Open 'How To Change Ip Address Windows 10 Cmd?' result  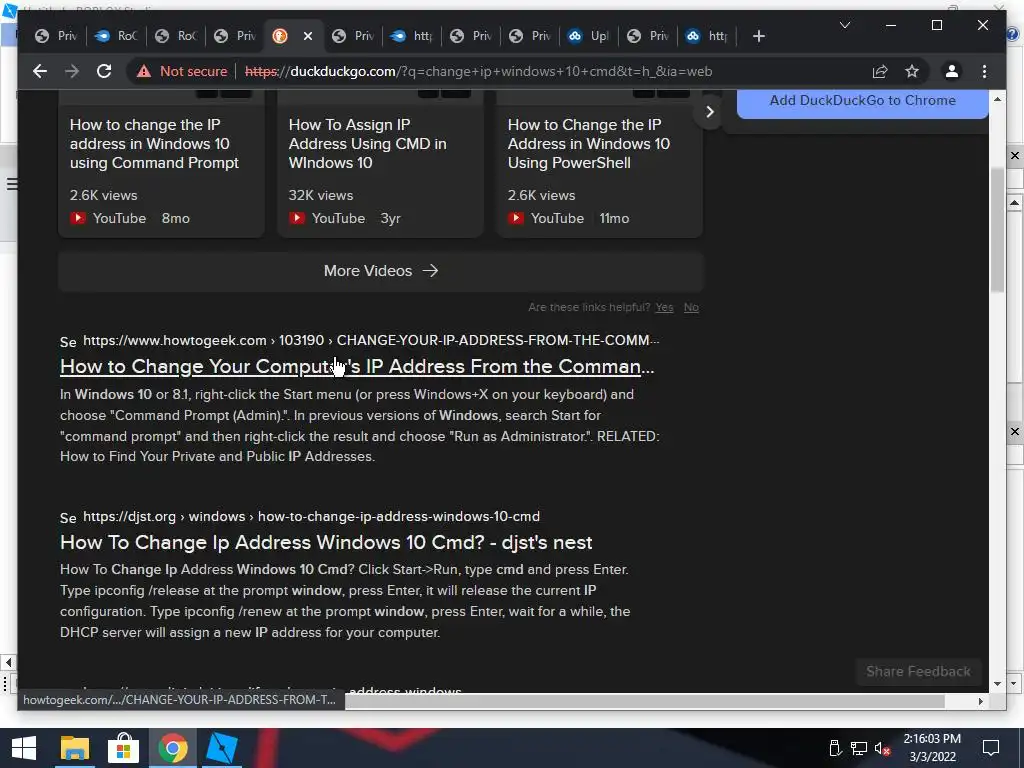(x=326, y=542)
